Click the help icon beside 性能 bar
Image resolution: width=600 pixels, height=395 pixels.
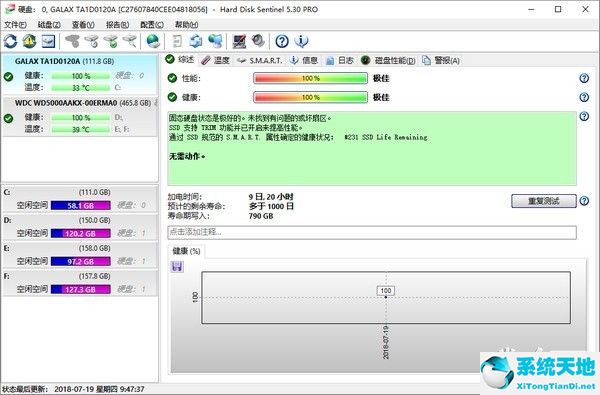[x=584, y=78]
